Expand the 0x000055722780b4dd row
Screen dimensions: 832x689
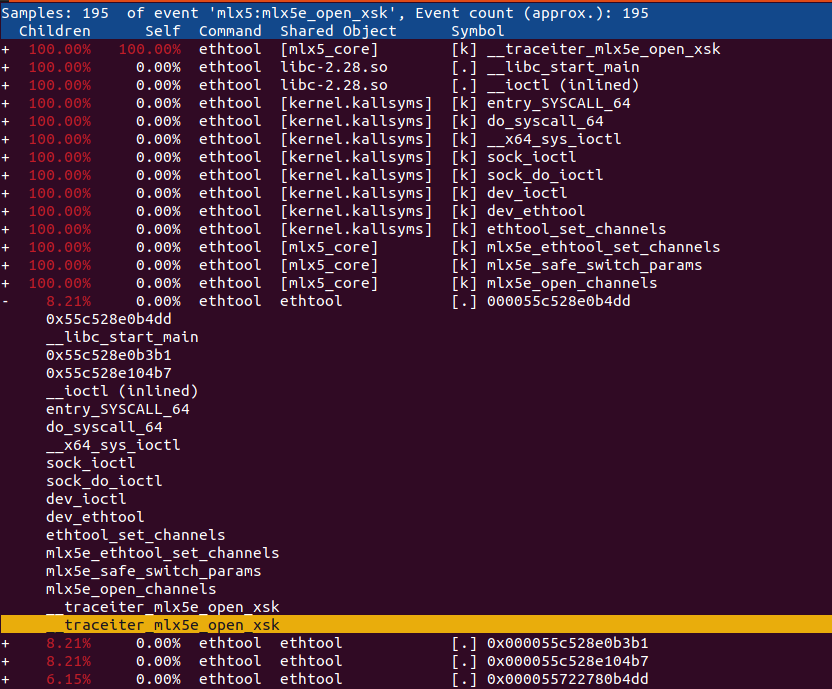(x=5, y=679)
